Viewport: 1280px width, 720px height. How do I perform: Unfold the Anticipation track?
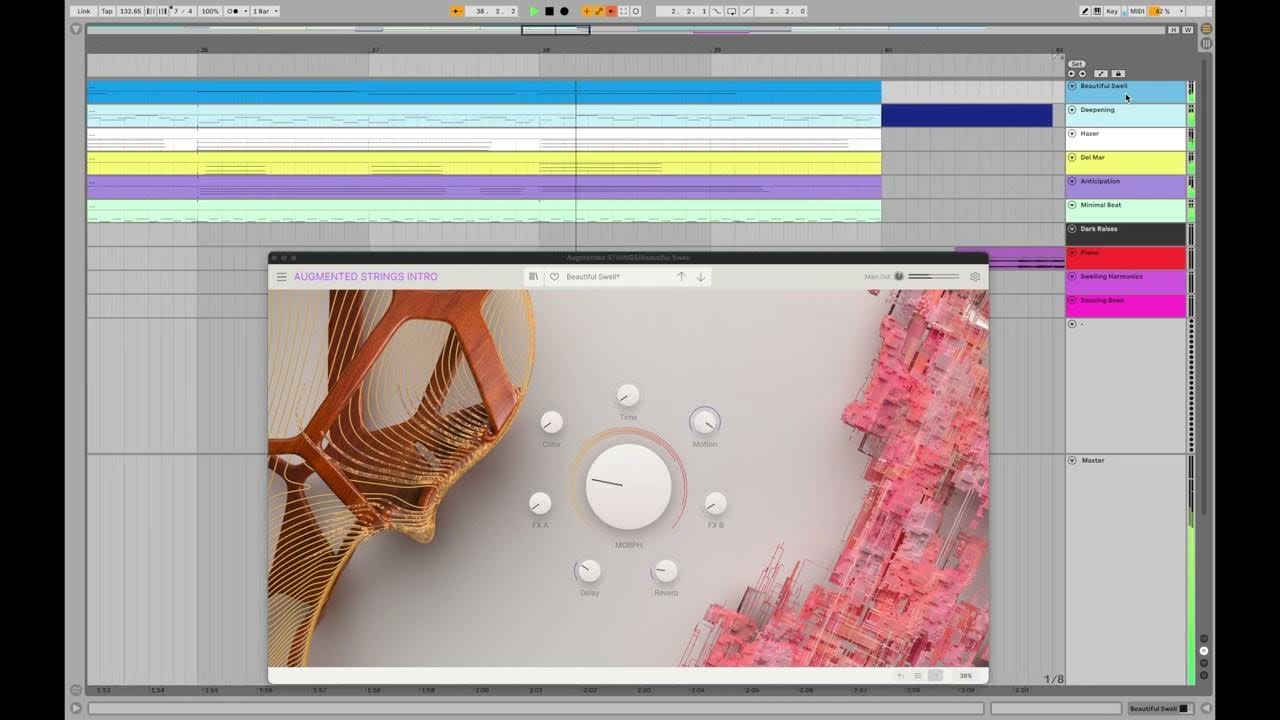point(1072,181)
